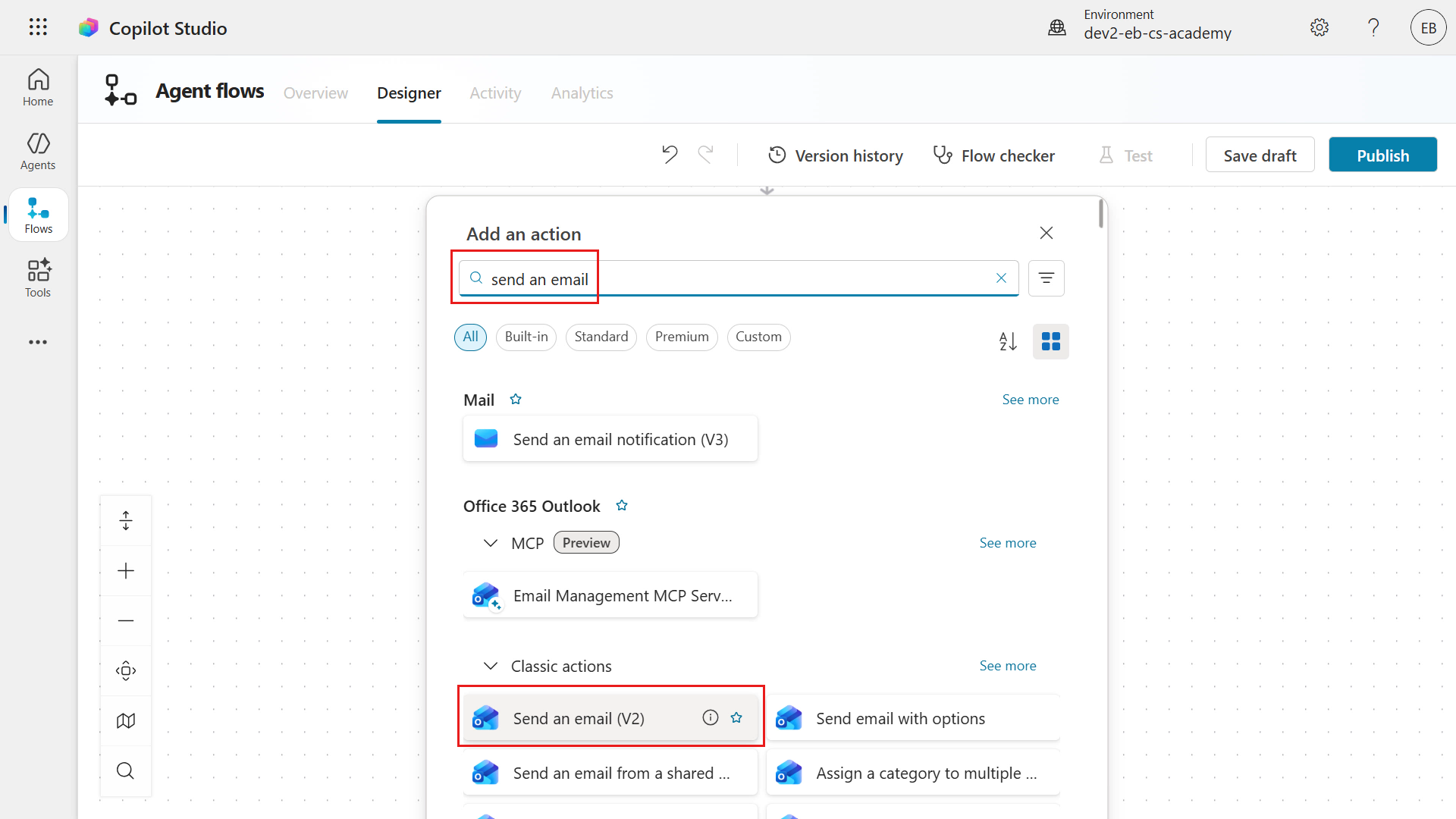The image size is (1456, 819).
Task: Favorite the Send an email (V2) action
Action: pyautogui.click(x=736, y=717)
